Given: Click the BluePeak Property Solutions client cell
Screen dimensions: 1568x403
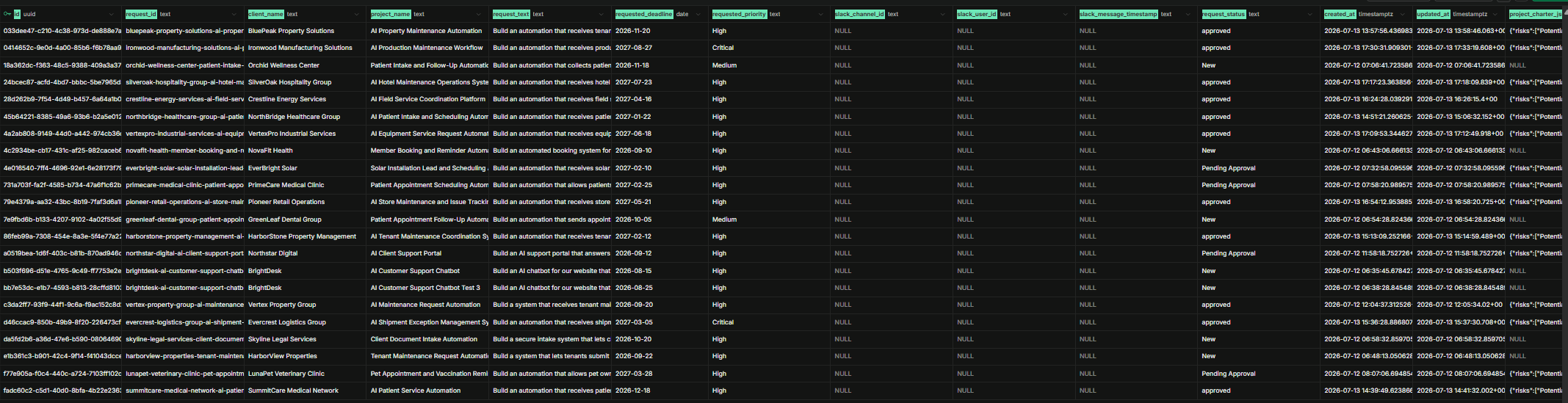Looking at the screenshot, I should [306, 31].
